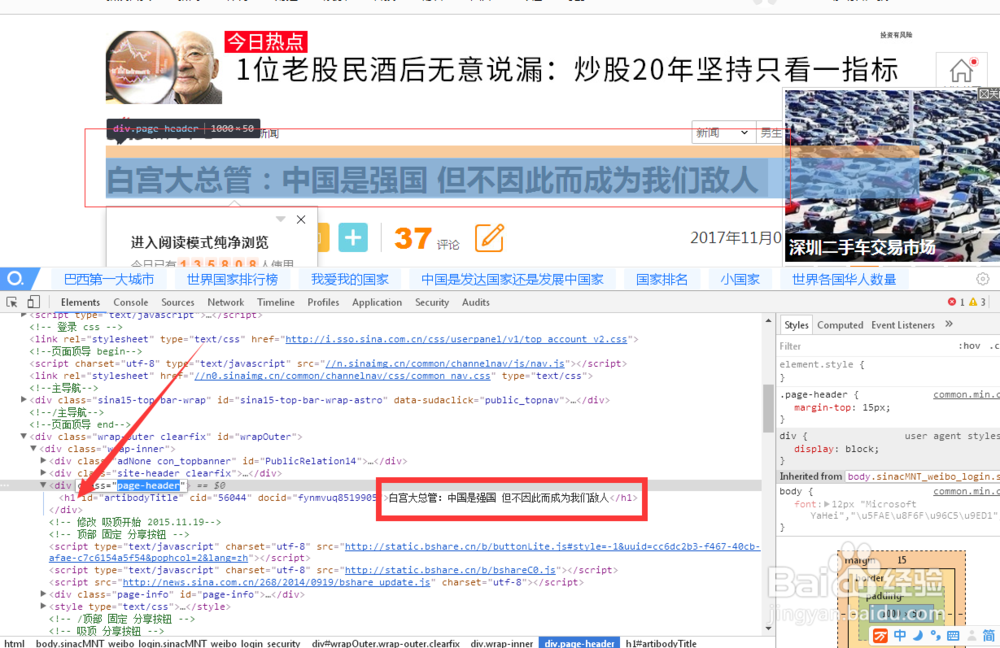Show more Styles pane tabs chevron
The image size is (1000, 648).
tap(949, 324)
